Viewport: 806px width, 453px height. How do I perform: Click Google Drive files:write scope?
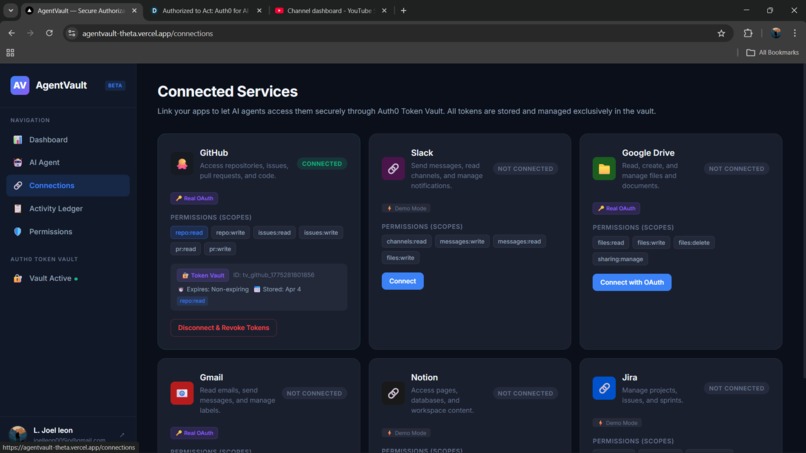pos(651,243)
